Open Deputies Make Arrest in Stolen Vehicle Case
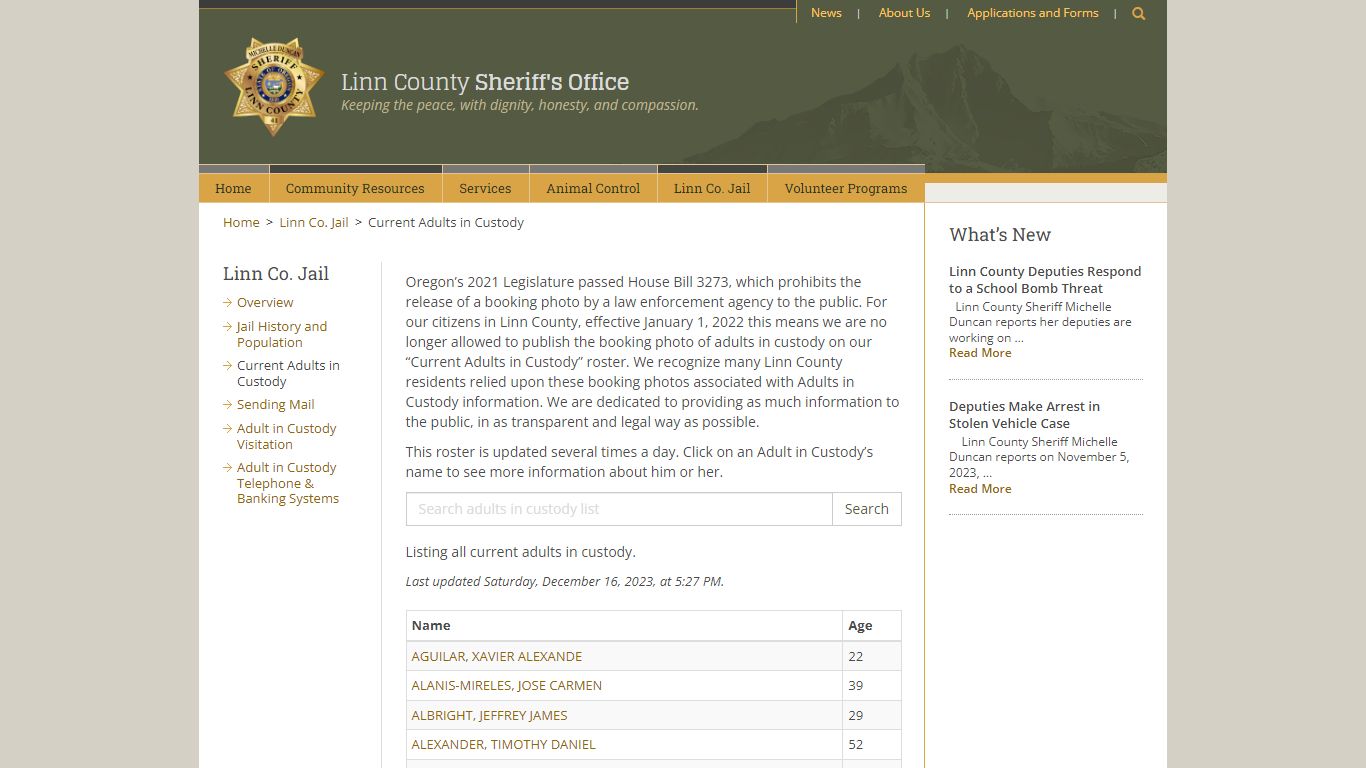 (1024, 414)
